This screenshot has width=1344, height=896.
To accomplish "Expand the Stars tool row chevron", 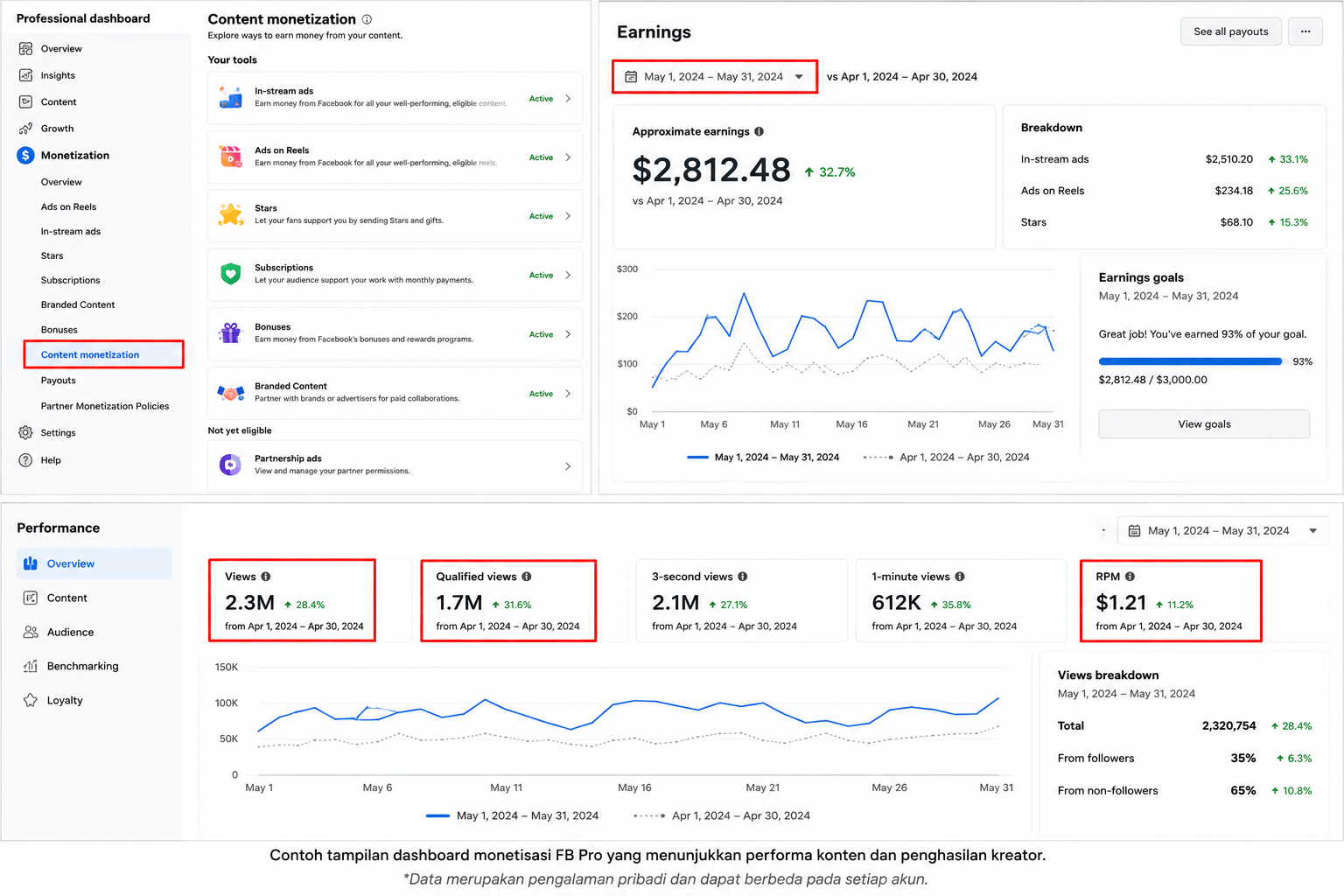I will [x=568, y=216].
